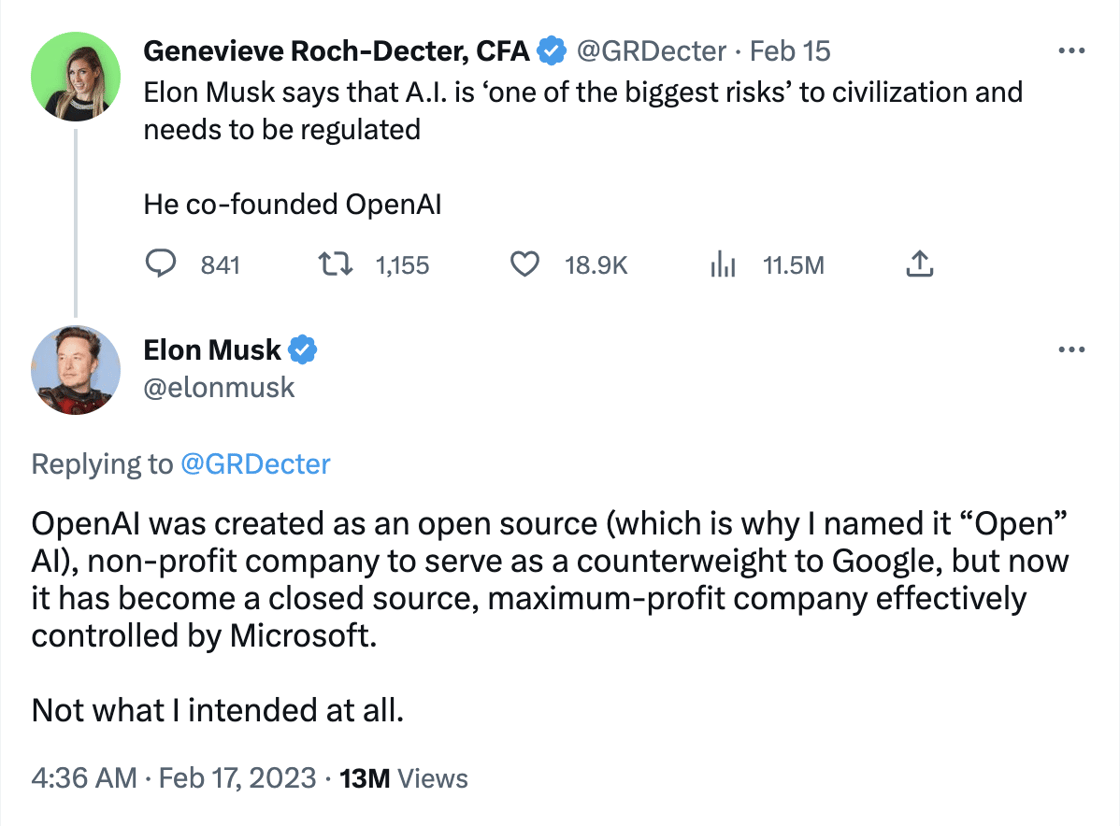The image size is (1120, 826).
Task: Open more options on Genevieve's tweet
Action: click(1071, 51)
